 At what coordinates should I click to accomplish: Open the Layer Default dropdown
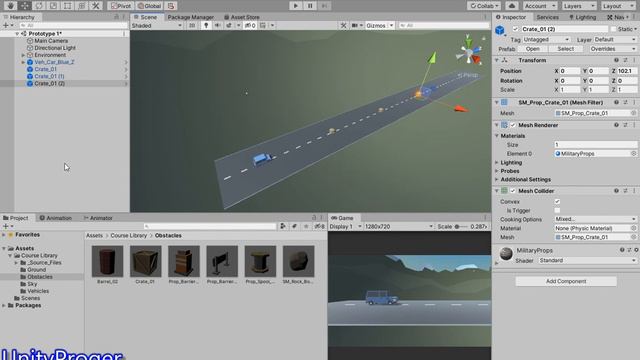(615, 40)
